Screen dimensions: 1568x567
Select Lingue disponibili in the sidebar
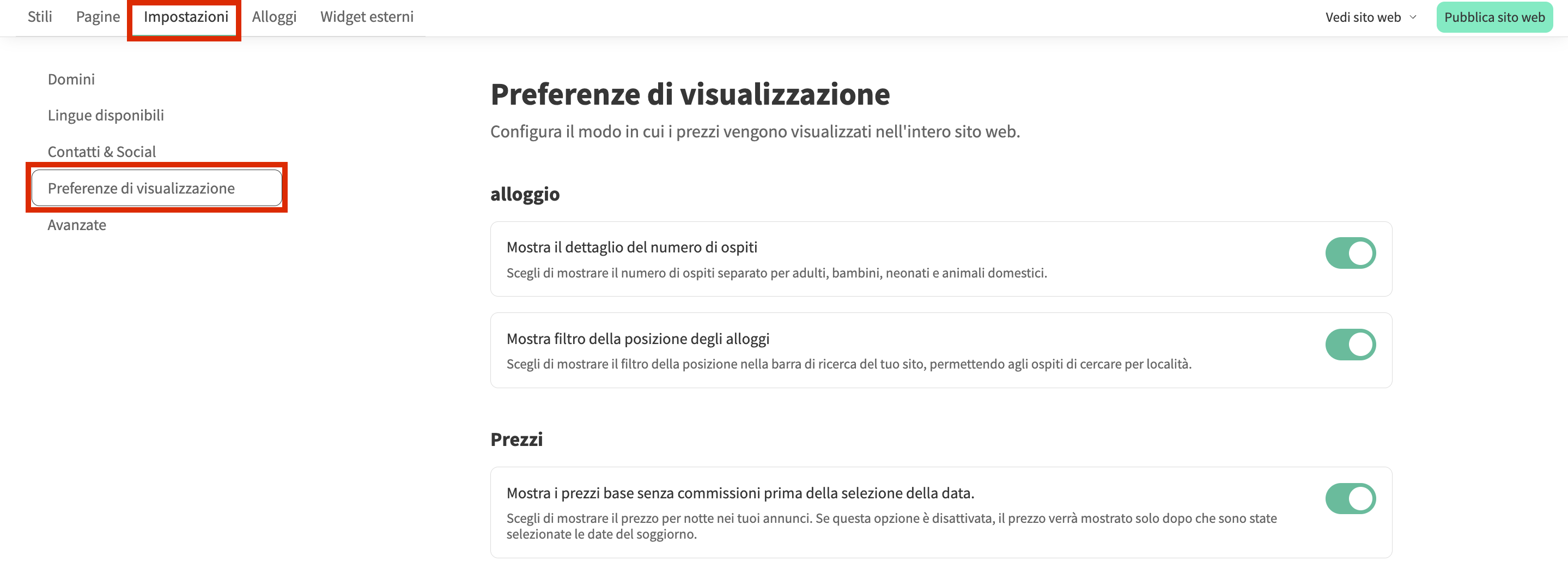106,115
